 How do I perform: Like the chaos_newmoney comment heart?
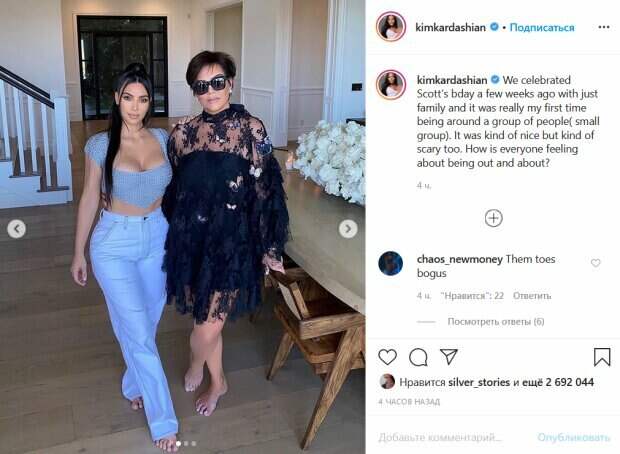tap(595, 263)
